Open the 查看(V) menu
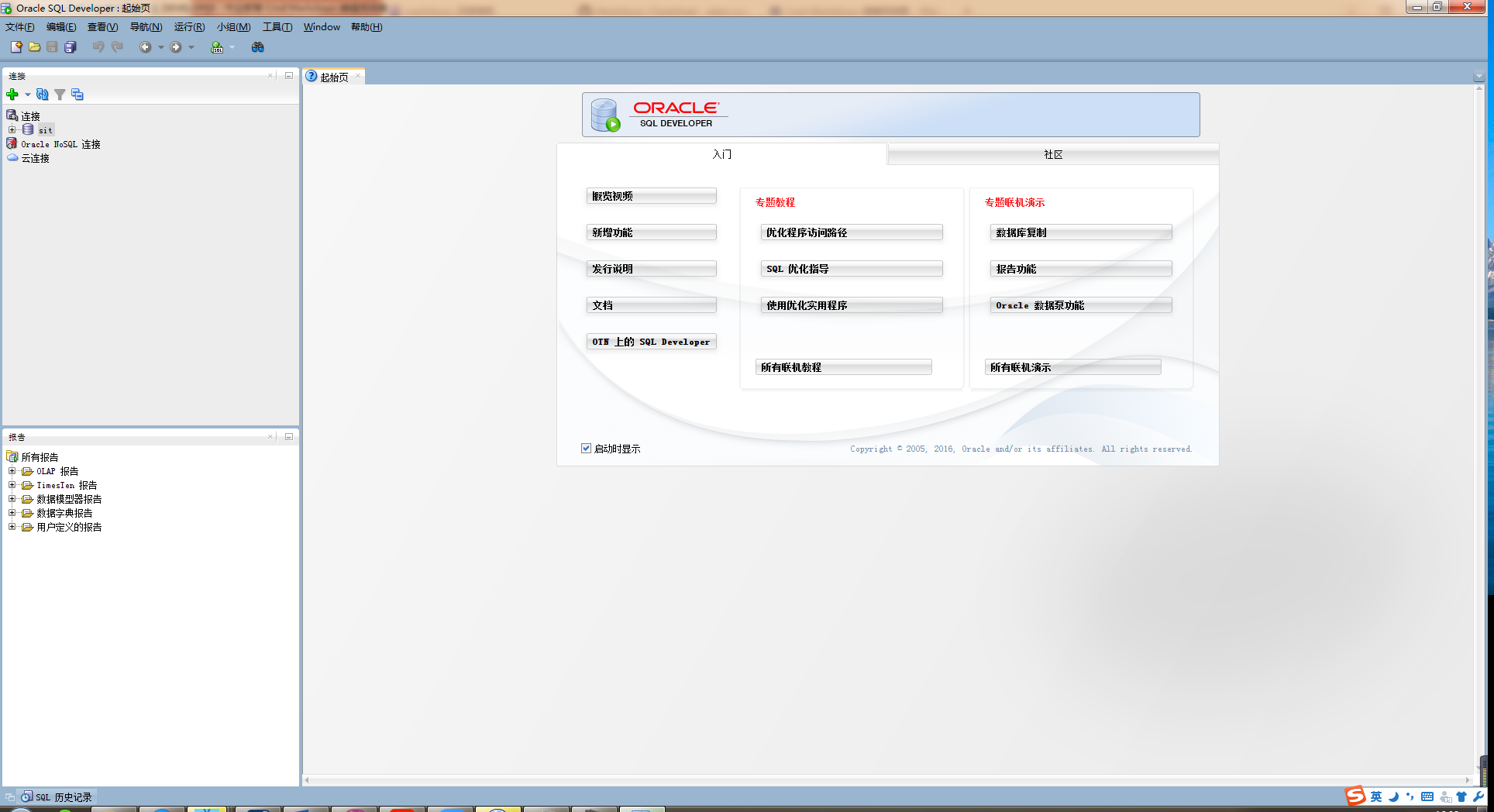1494x812 pixels. [x=103, y=27]
